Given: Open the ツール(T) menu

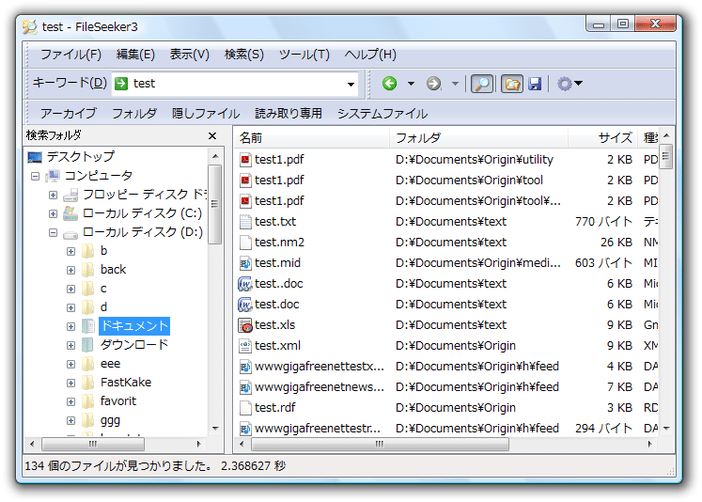Looking at the screenshot, I should pyautogui.click(x=304, y=54).
